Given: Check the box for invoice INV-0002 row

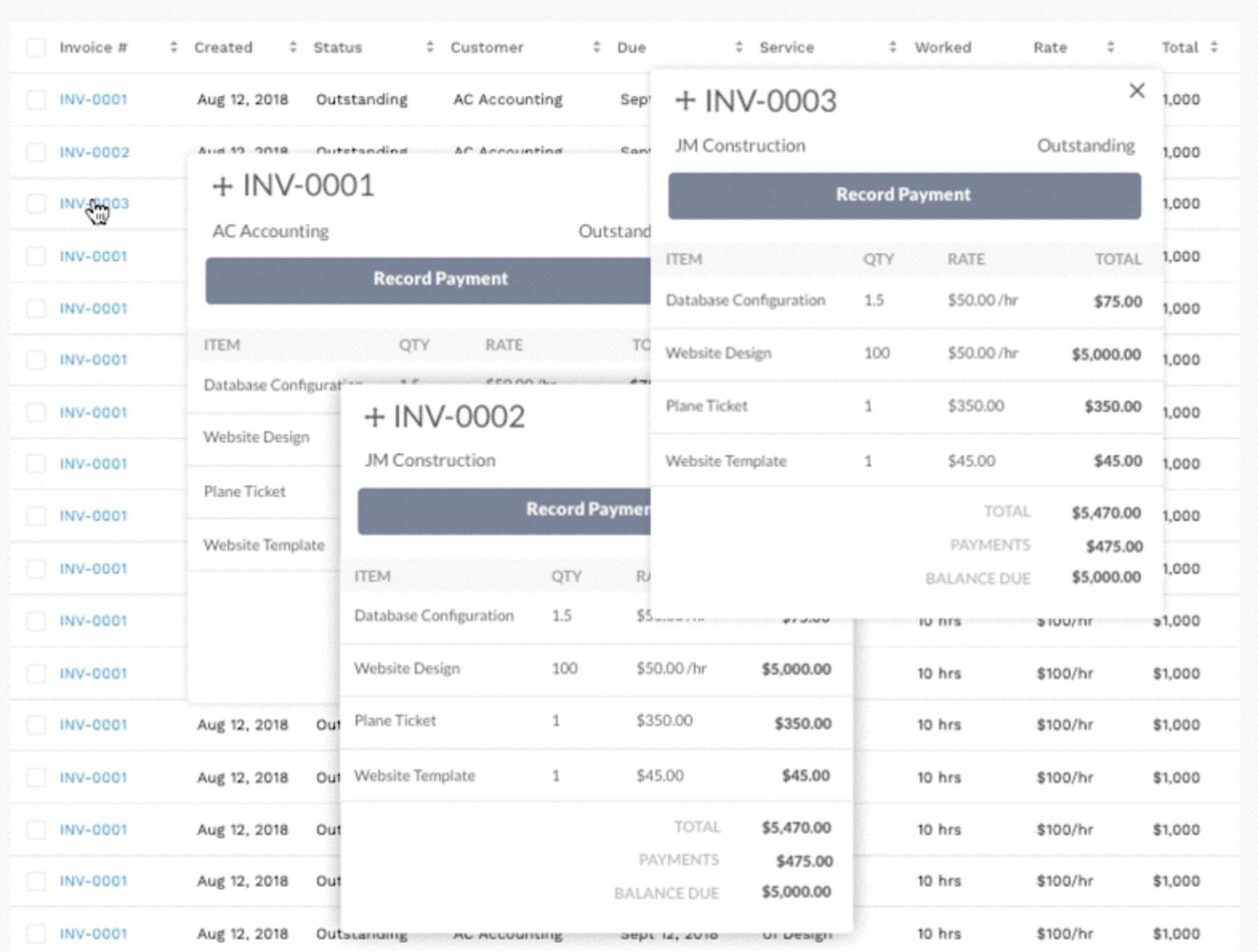Looking at the screenshot, I should click(36, 151).
